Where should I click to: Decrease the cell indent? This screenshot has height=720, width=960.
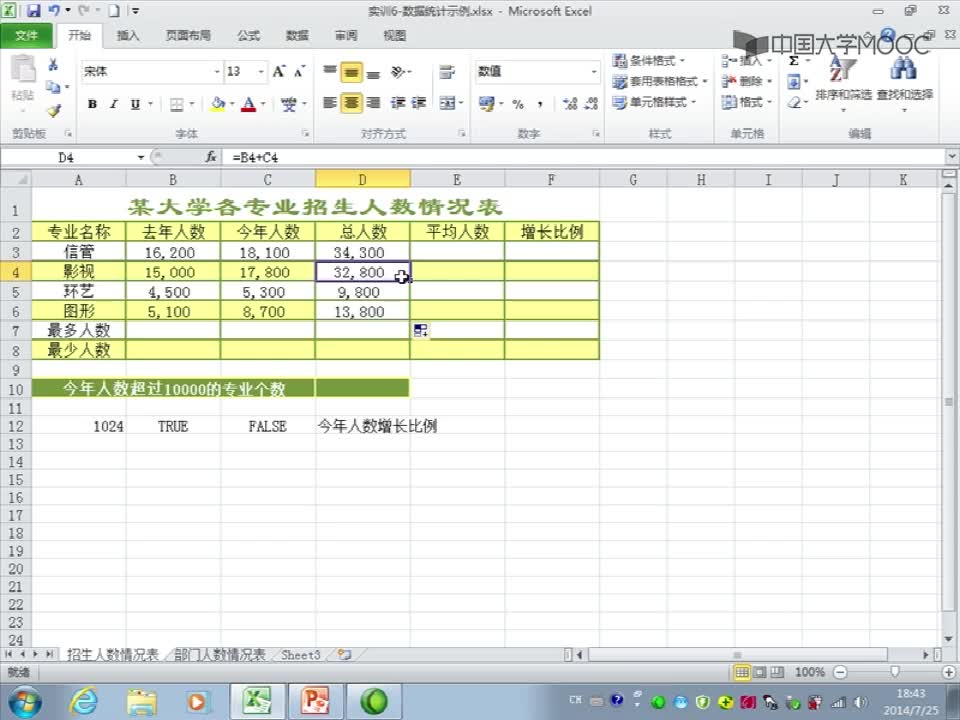click(398, 103)
